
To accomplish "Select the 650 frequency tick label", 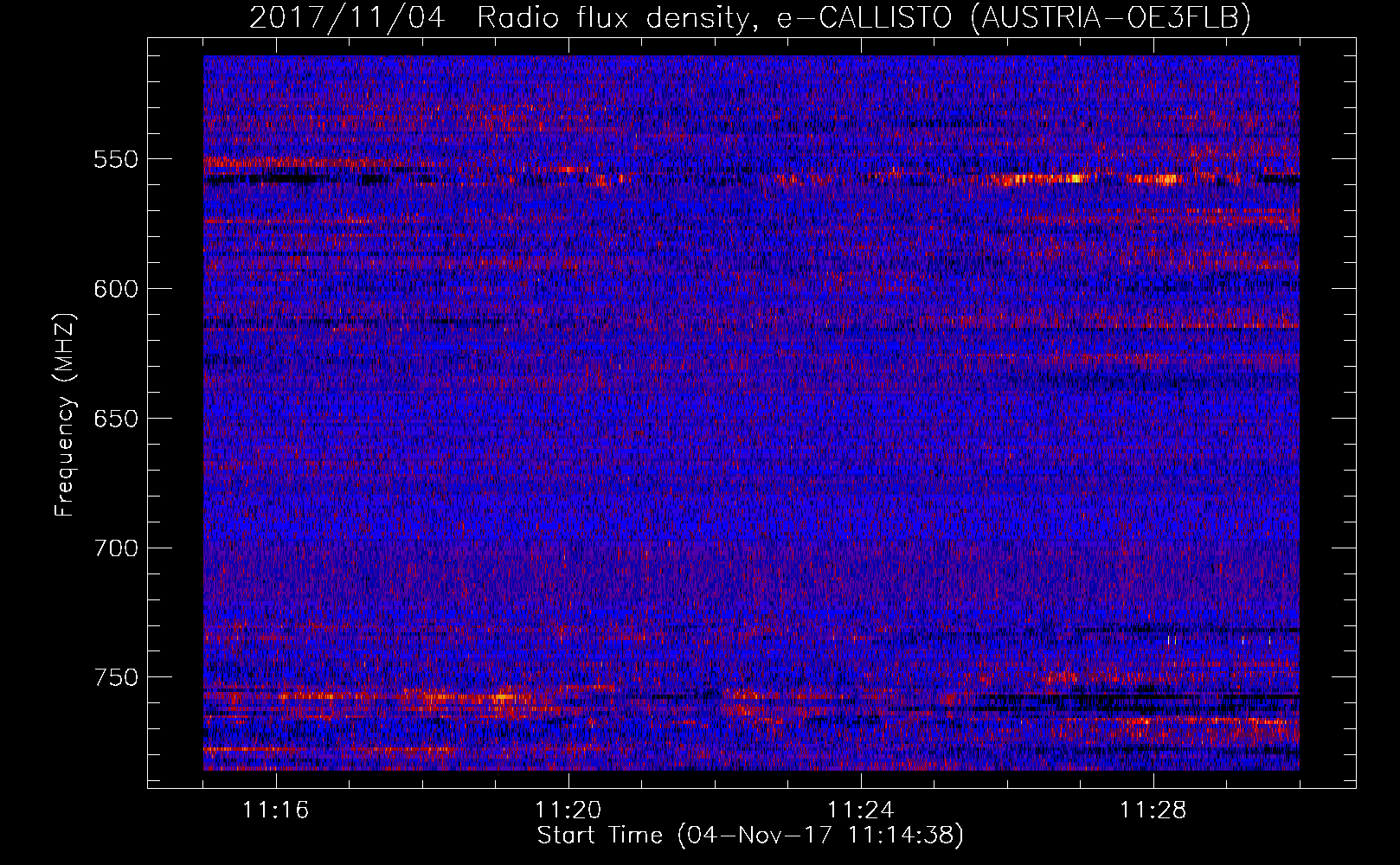I will coord(116,419).
